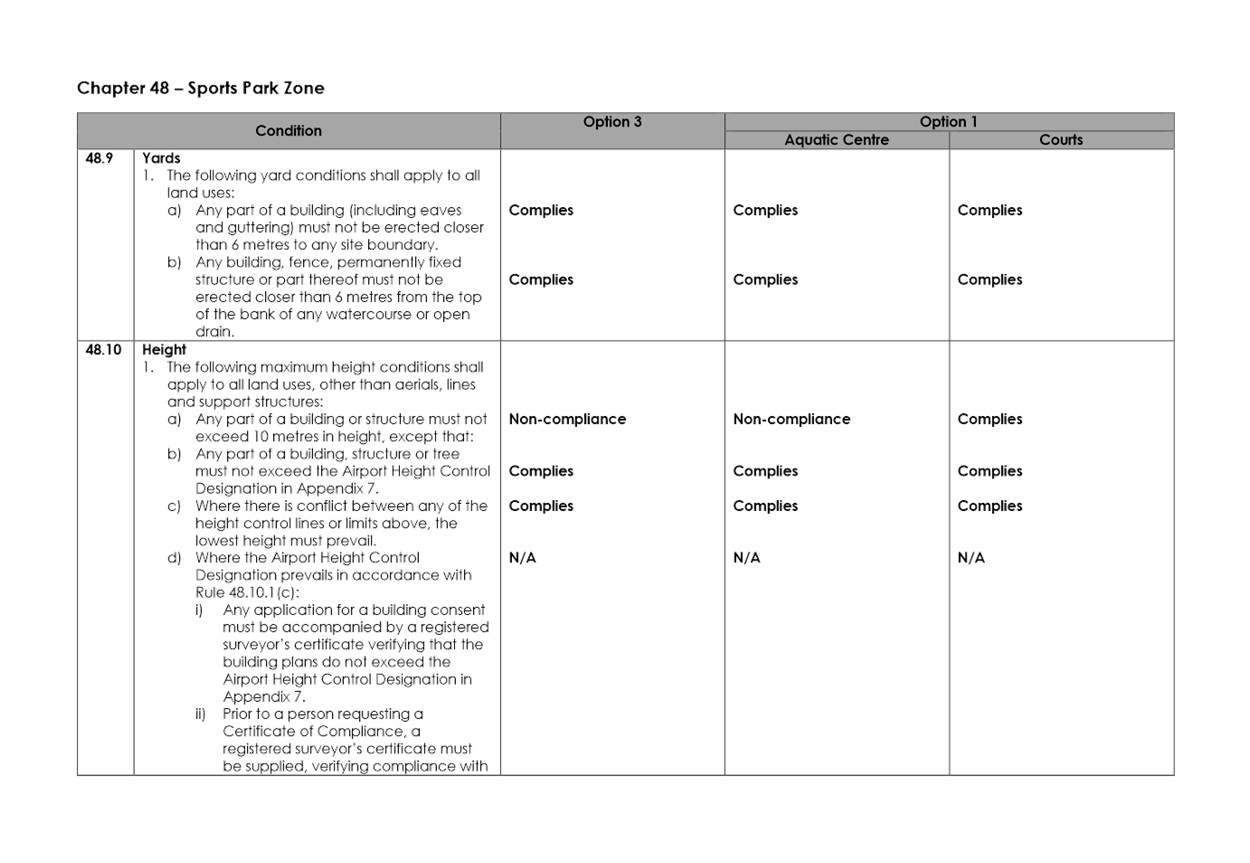Click sub-clause i) about registered surveyor's certificate
The width and height of the screenshot is (1250, 863).
(x=356, y=653)
